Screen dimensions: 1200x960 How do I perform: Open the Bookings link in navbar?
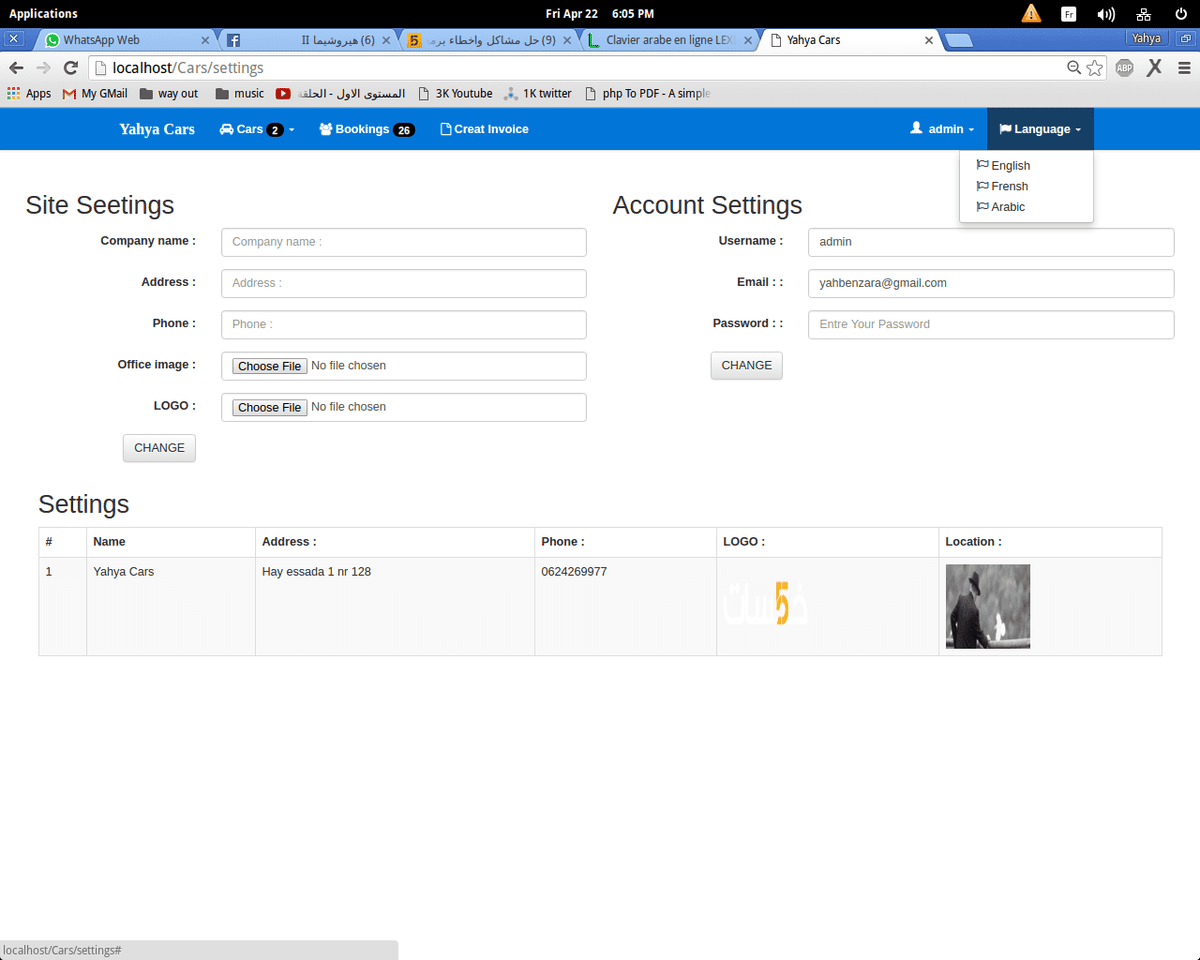pos(366,129)
